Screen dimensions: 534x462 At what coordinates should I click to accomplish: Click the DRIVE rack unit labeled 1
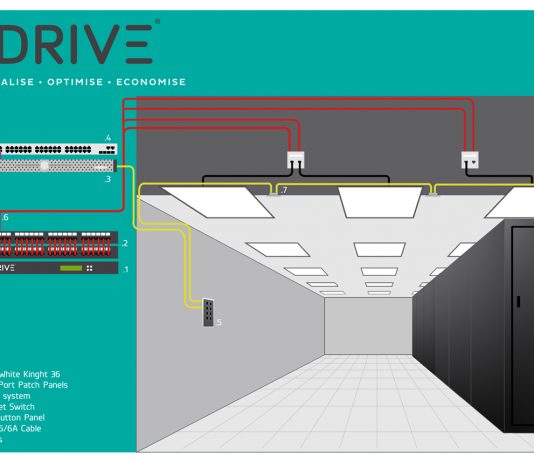[x=59, y=268]
